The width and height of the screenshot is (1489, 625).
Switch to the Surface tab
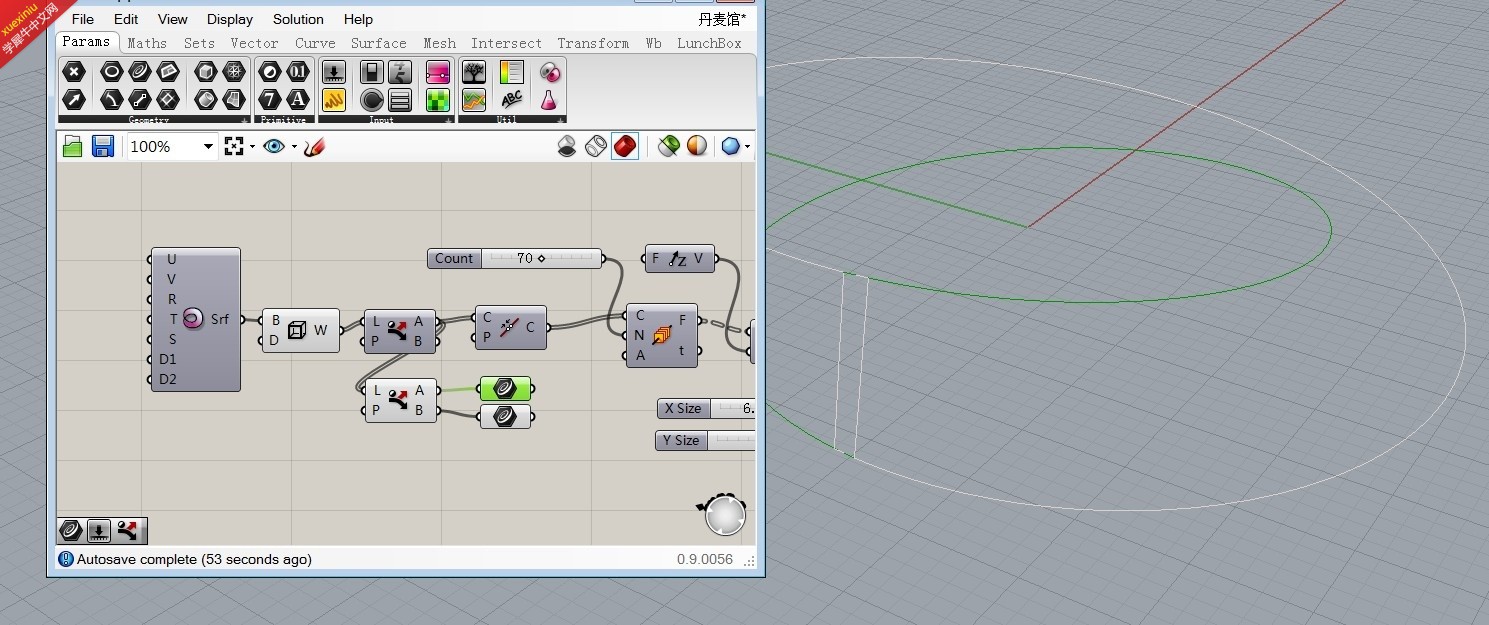[x=378, y=43]
